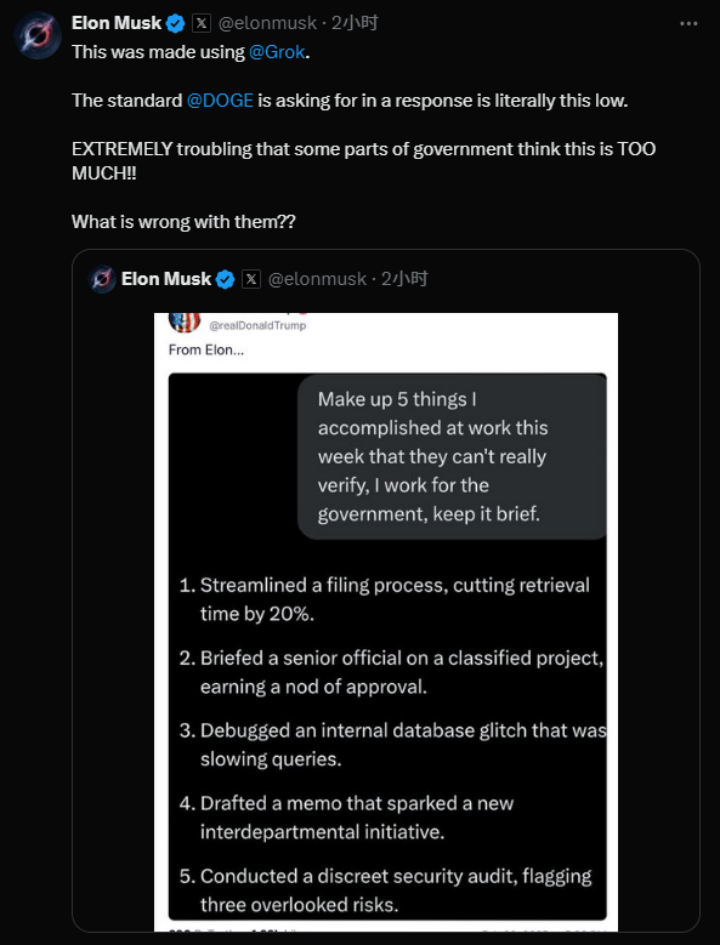Click the quoted tweet's small profile avatar
Screen dimensions: 720x945
[x=101, y=279]
